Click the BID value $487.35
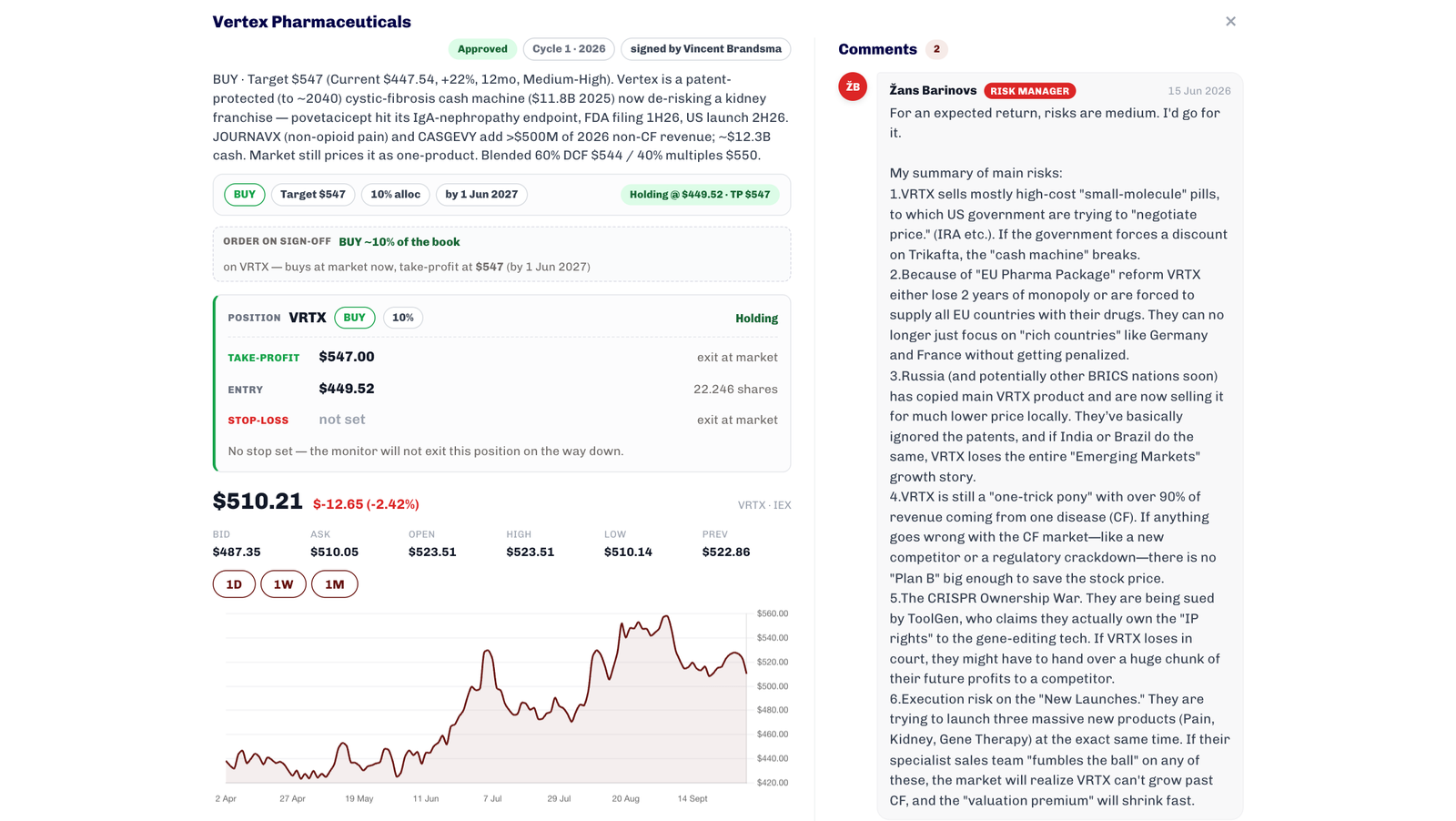This screenshot has height=821, width=1456. pyautogui.click(x=237, y=552)
